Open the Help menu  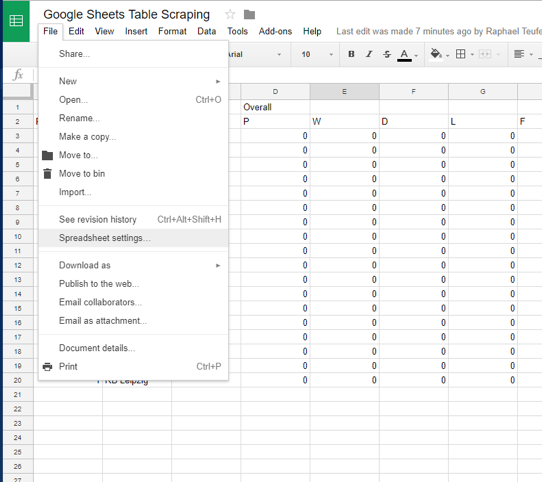[312, 31]
